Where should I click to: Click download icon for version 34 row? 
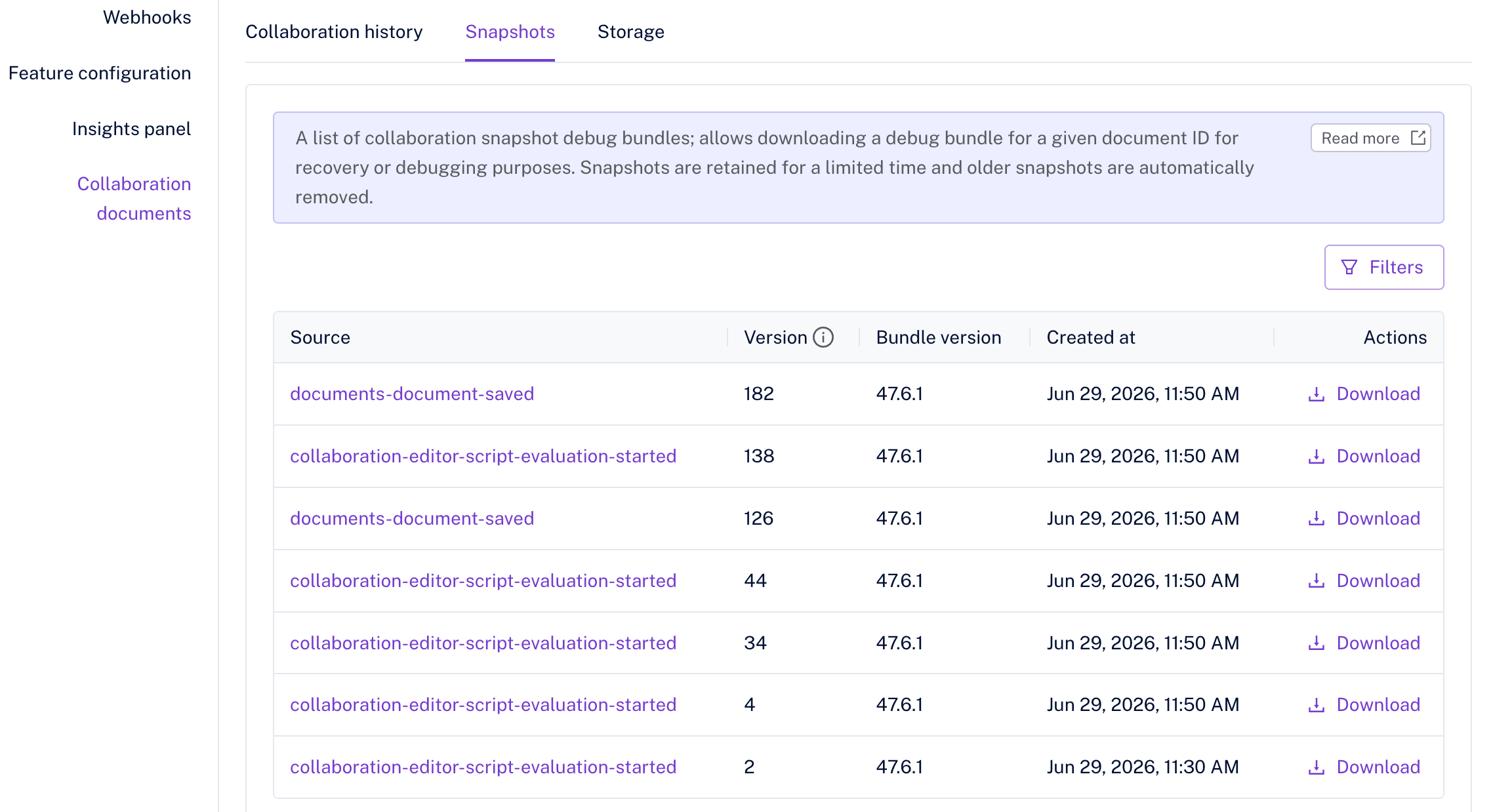[1317, 643]
